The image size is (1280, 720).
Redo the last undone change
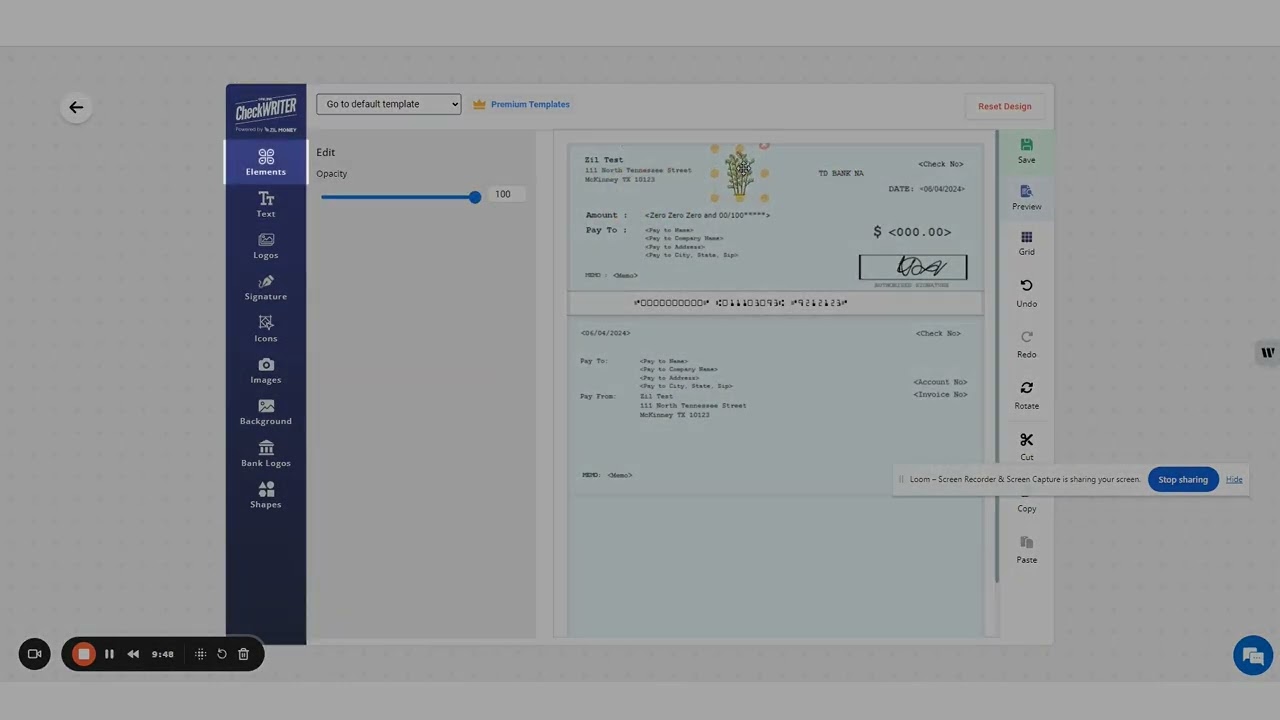[1026, 345]
